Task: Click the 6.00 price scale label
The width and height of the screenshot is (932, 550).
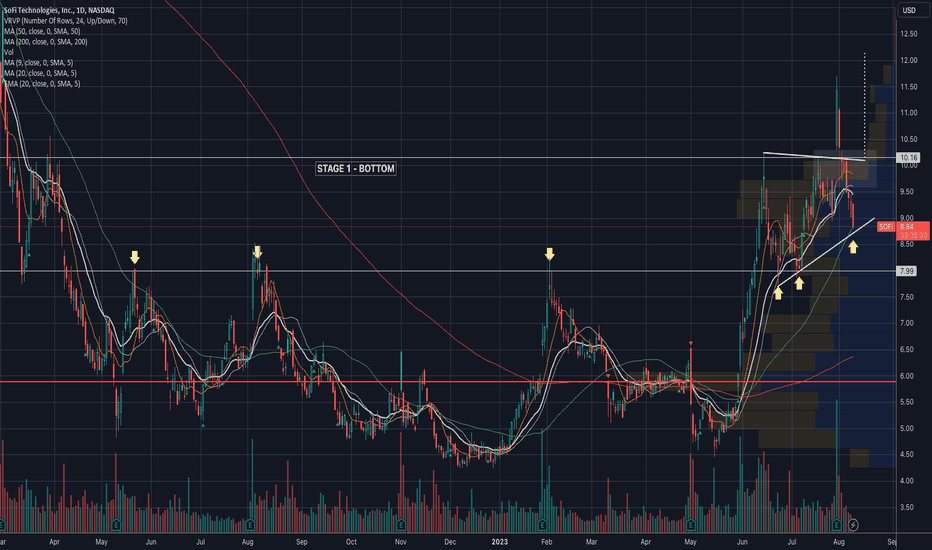Action: point(907,376)
